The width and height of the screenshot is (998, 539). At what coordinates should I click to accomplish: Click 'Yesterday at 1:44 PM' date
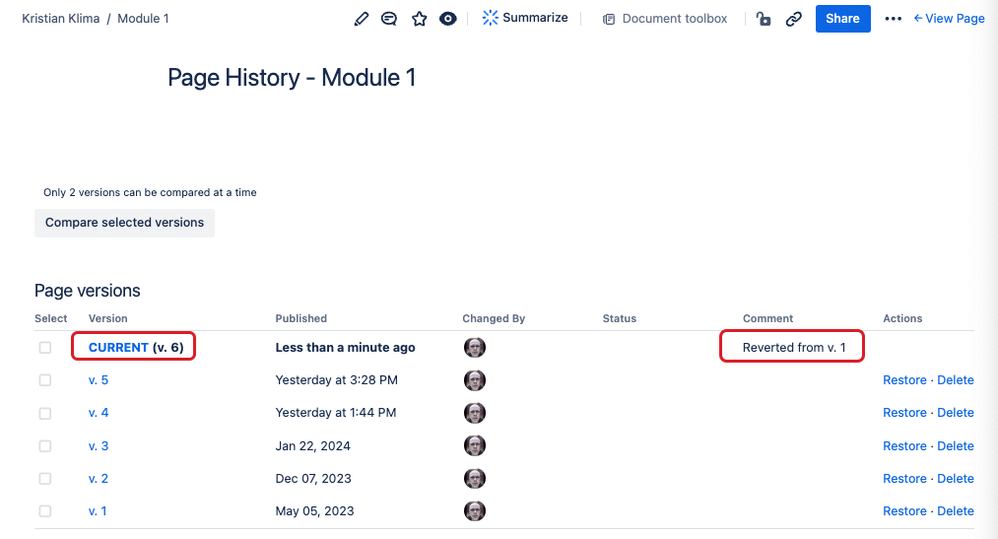point(335,412)
